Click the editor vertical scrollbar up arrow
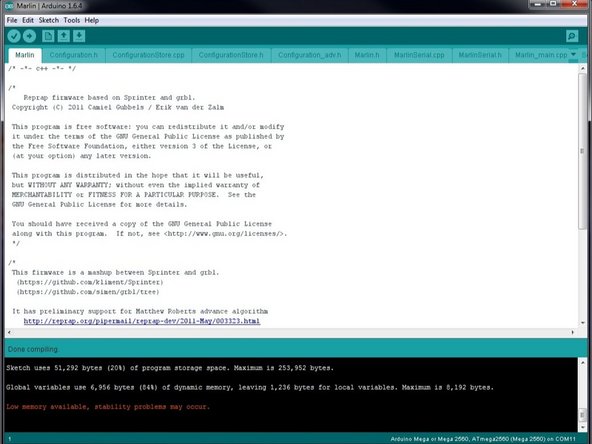The width and height of the screenshot is (592, 444). click(582, 68)
